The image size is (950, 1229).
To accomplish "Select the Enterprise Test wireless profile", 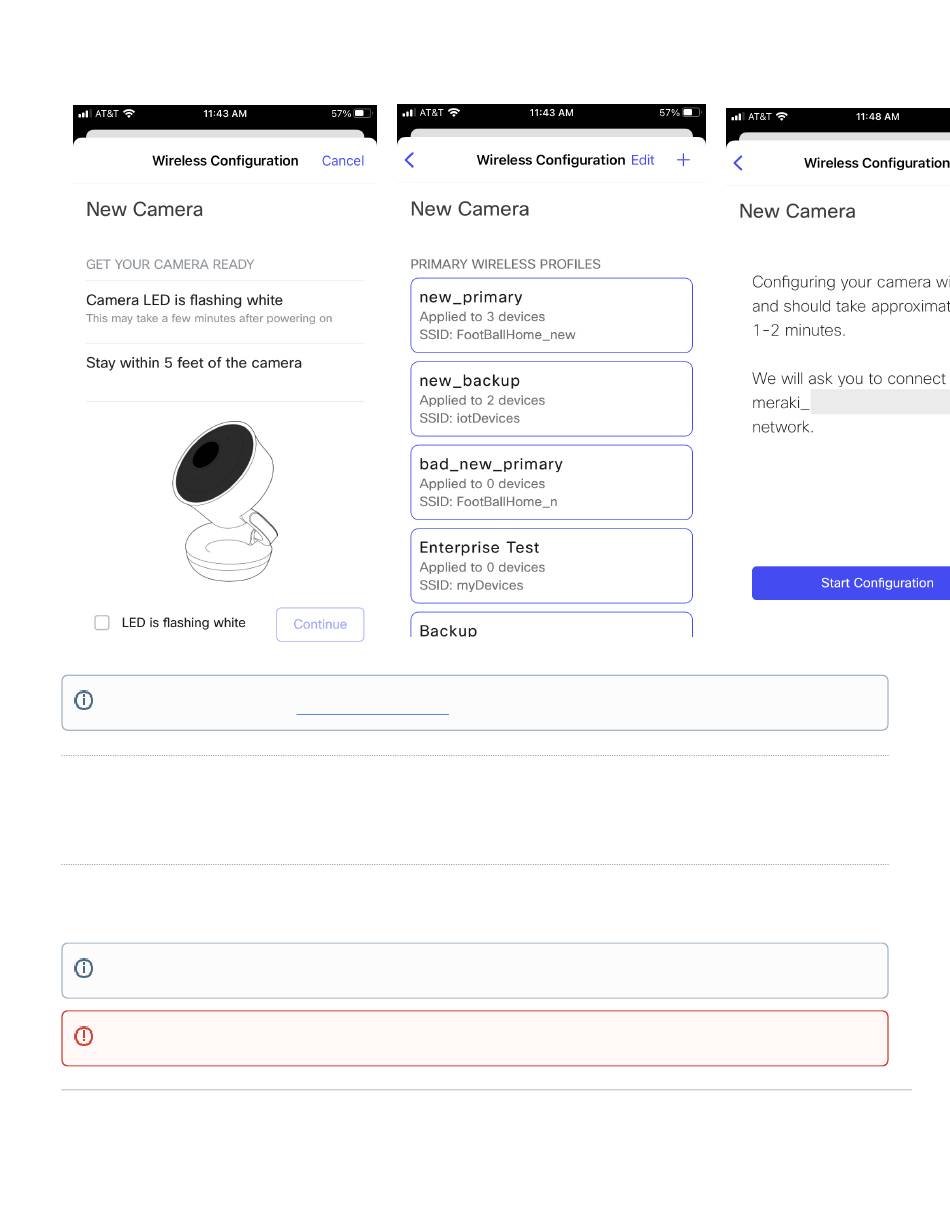I will (x=551, y=566).
